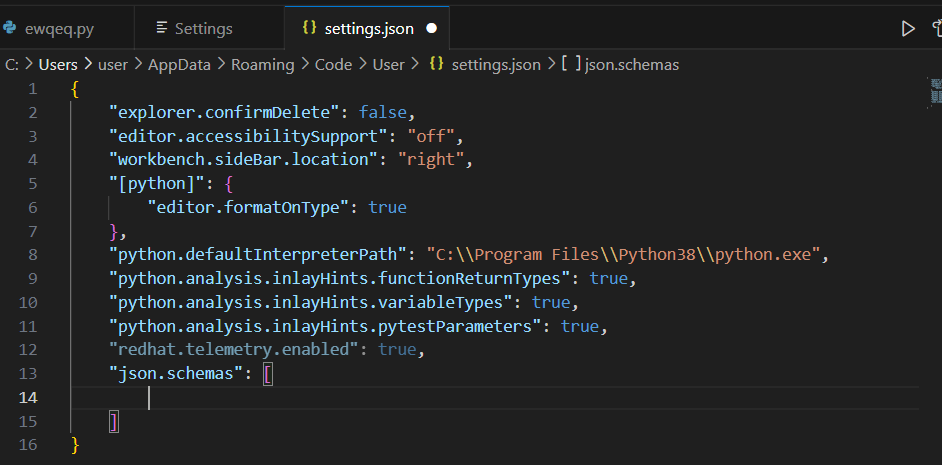Click "workbench.sideBar.location" key
This screenshot has height=465, width=942.
243,160
